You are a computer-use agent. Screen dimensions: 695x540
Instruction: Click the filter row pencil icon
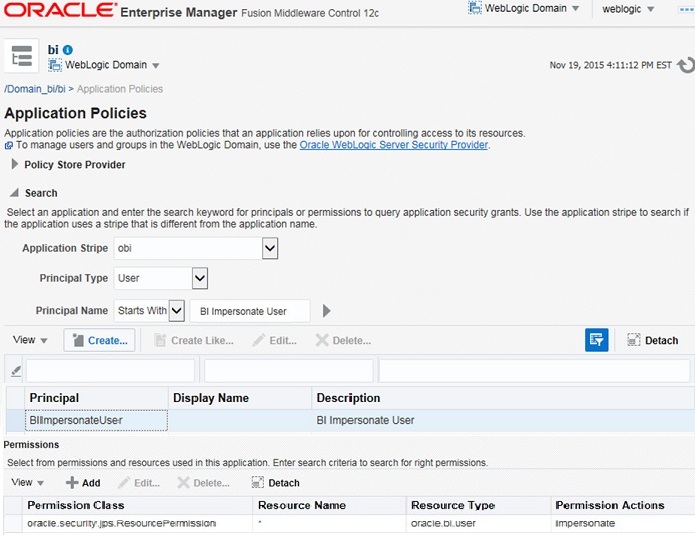(15, 371)
